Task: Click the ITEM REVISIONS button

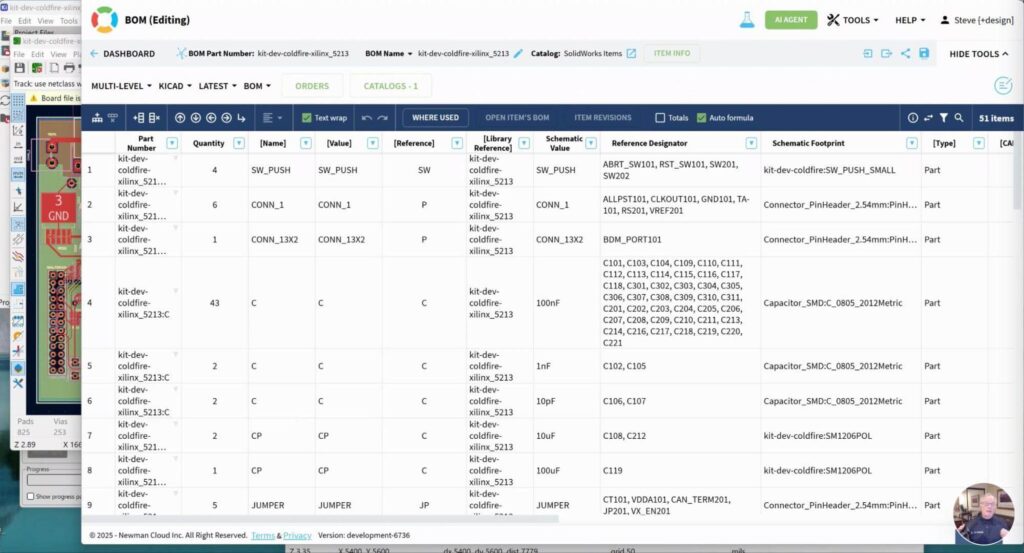Action: point(603,118)
